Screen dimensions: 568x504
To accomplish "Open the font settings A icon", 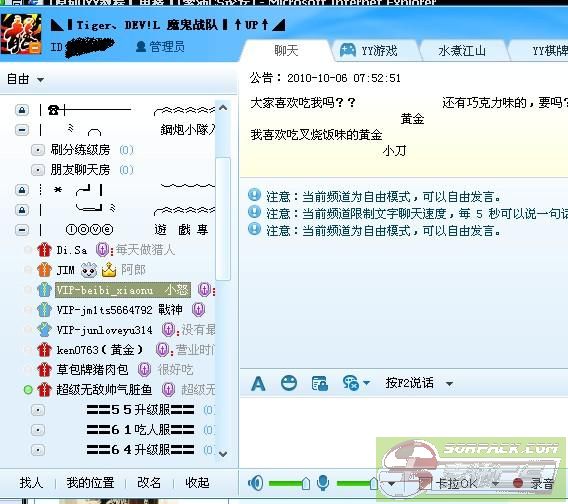I will coord(258,383).
